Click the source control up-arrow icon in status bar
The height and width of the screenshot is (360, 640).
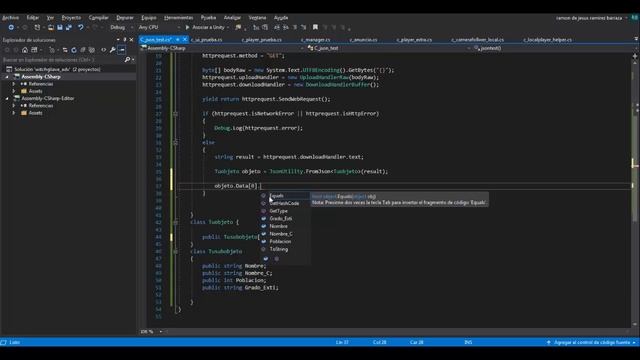click(549, 342)
